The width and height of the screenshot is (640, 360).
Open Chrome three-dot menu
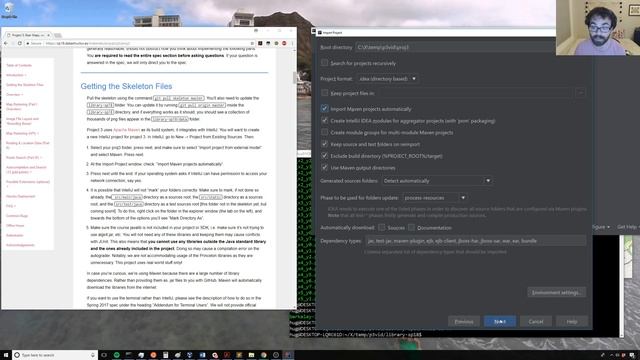pos(292,43)
